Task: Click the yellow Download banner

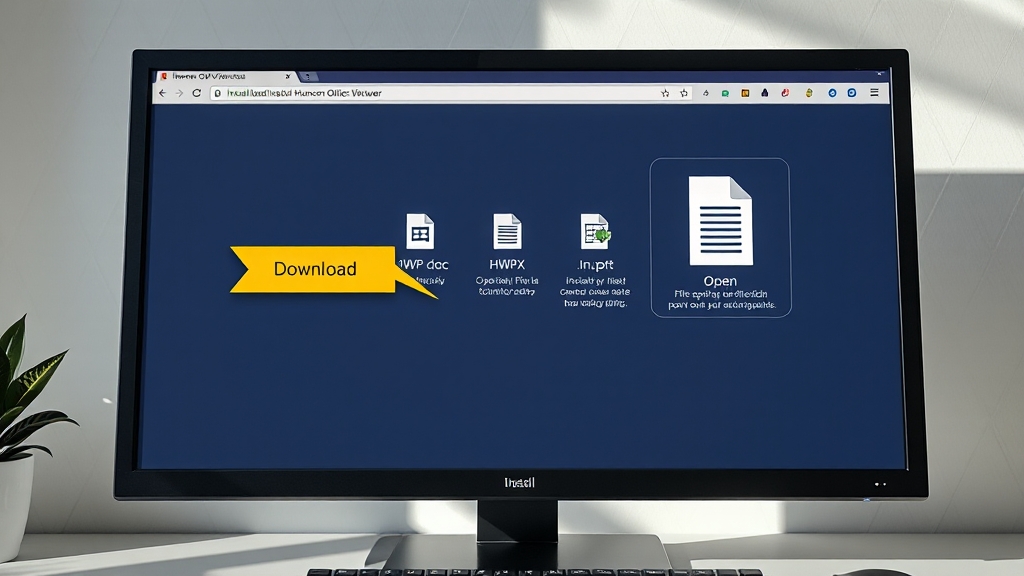Action: tap(315, 269)
